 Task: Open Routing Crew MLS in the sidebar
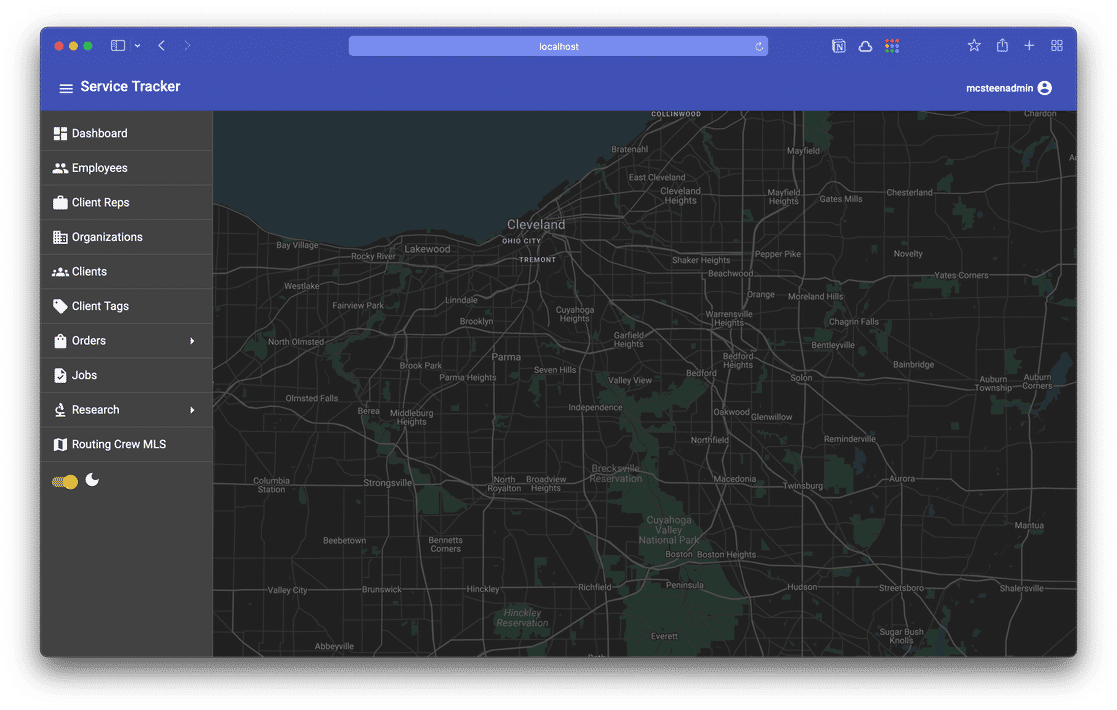(x=126, y=444)
